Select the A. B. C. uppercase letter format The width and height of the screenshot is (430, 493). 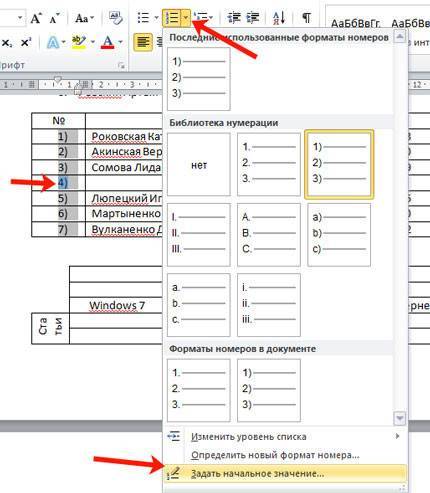tap(269, 235)
